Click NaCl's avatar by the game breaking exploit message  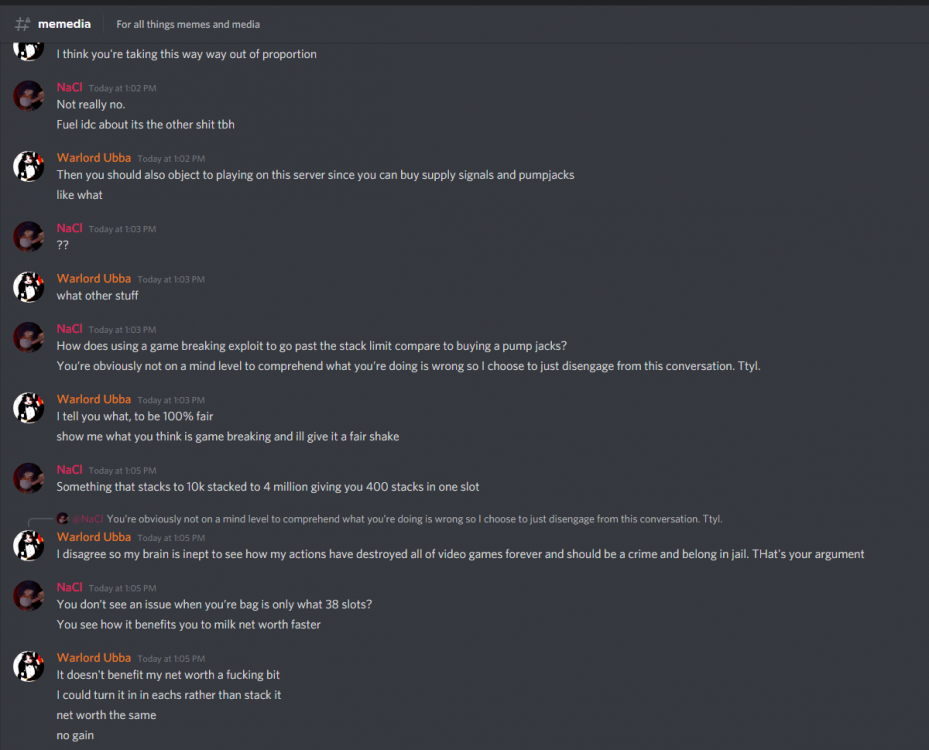(28, 337)
